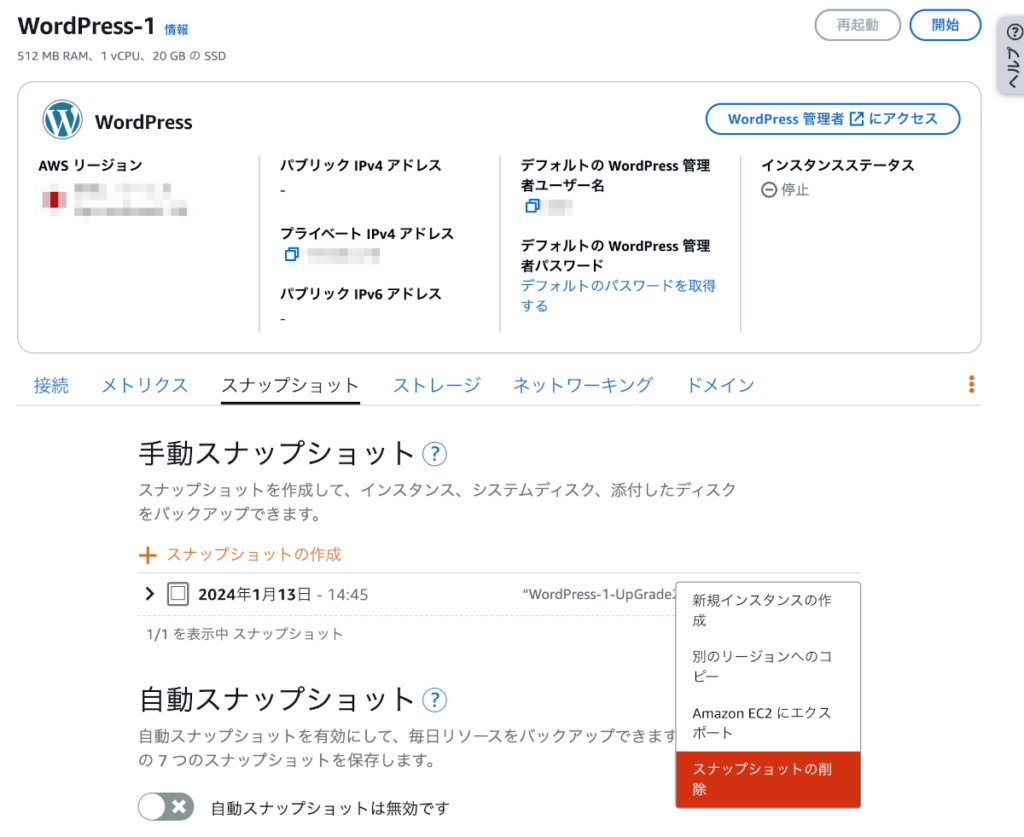Viewport: 1024px width, 837px height.
Task: Copy the private IPv4 address icon
Action: [291, 254]
